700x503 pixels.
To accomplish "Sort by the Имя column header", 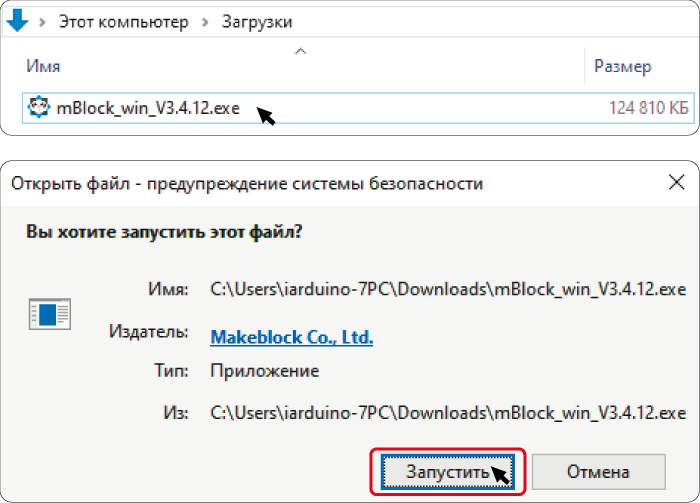I will click(43, 66).
